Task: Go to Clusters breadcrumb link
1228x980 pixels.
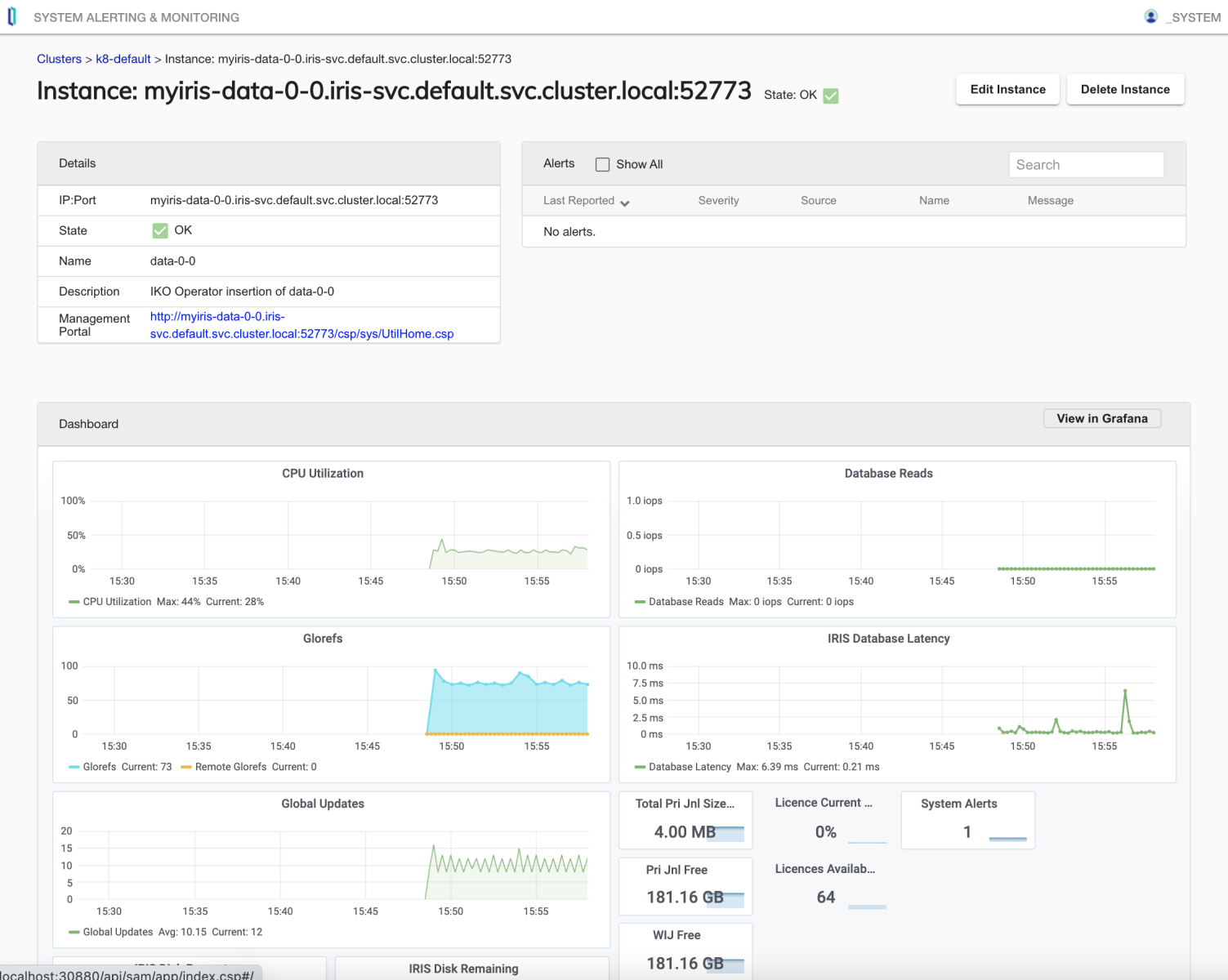Action: pos(59,59)
